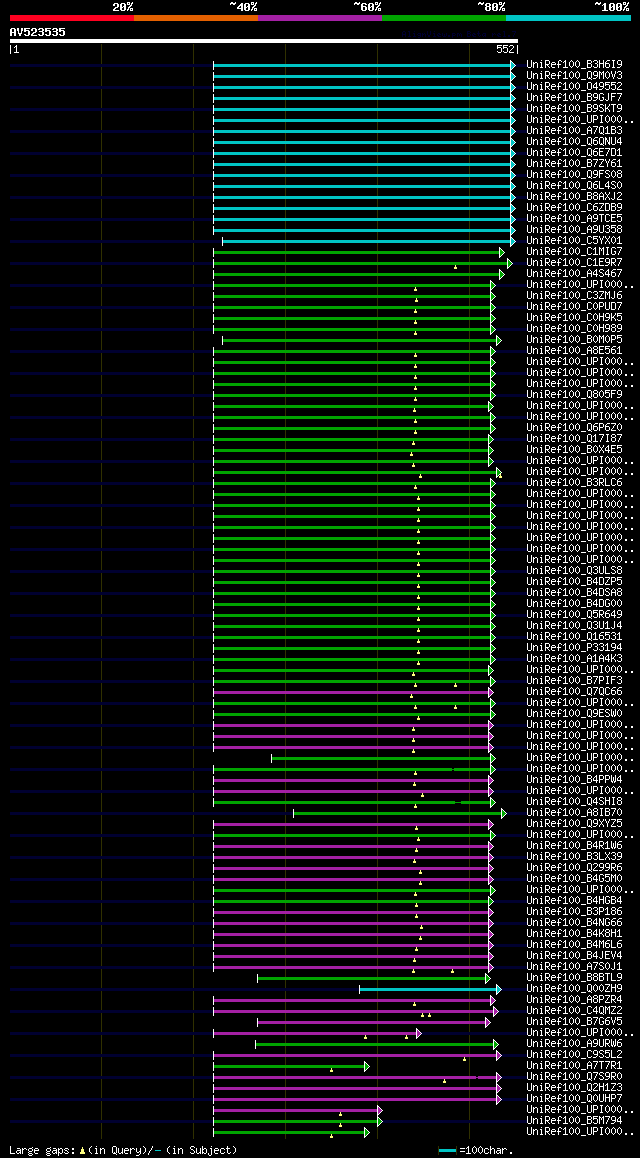Open the UniRef100_B7ZY61 hit label
Image resolution: width=640 pixels, height=1158 pixels.
574,163
